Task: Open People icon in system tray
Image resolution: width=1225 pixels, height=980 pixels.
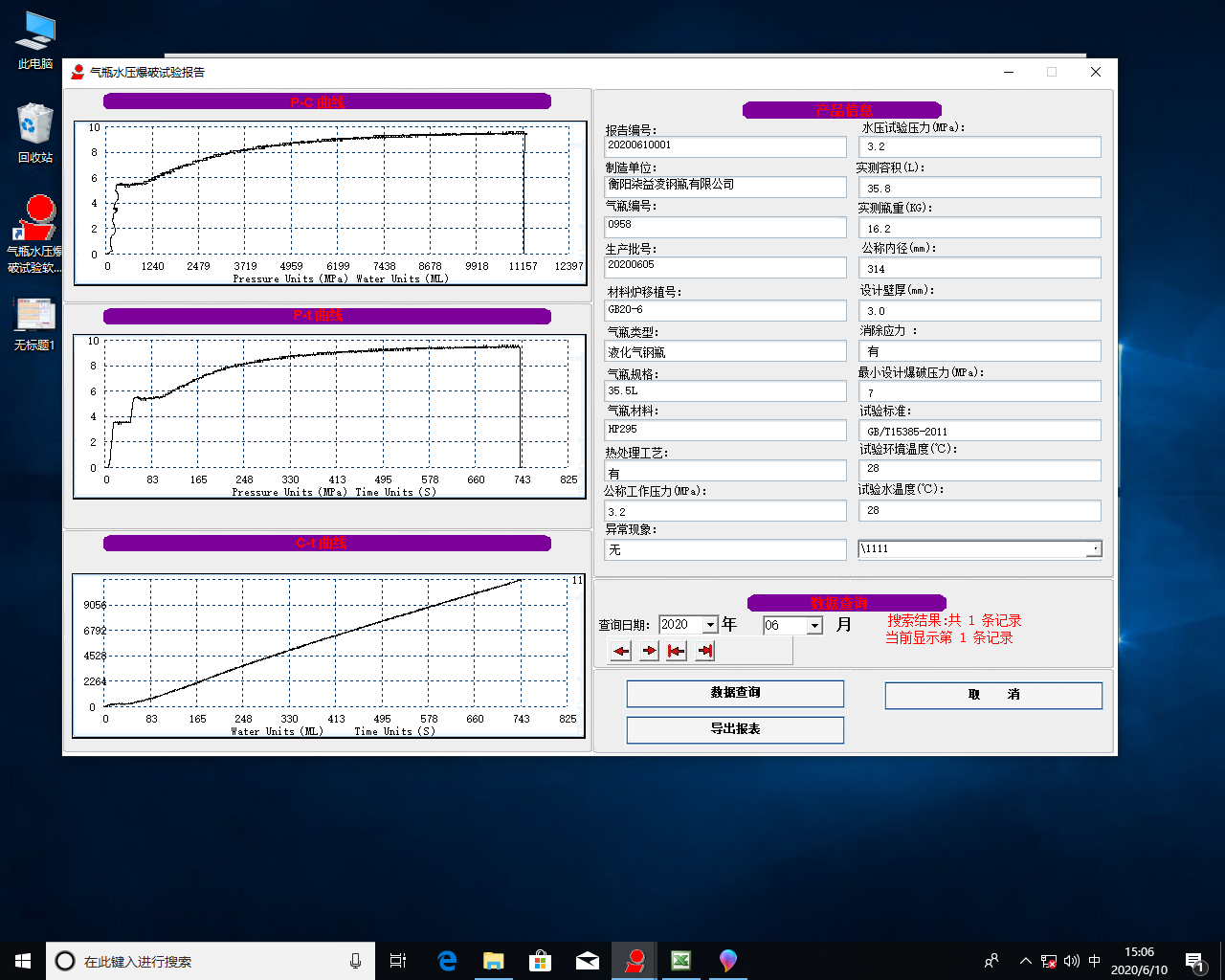Action: point(991,961)
